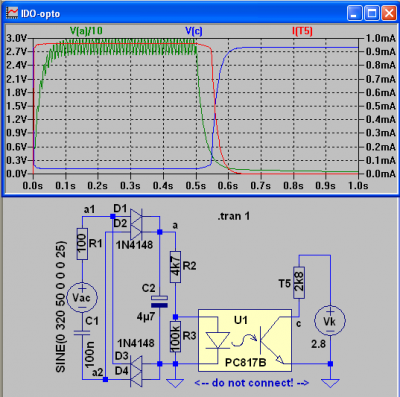Image resolution: width=400 pixels, height=397 pixels.
Task: Select capacitor C1 symbol
Action: pos(82,332)
